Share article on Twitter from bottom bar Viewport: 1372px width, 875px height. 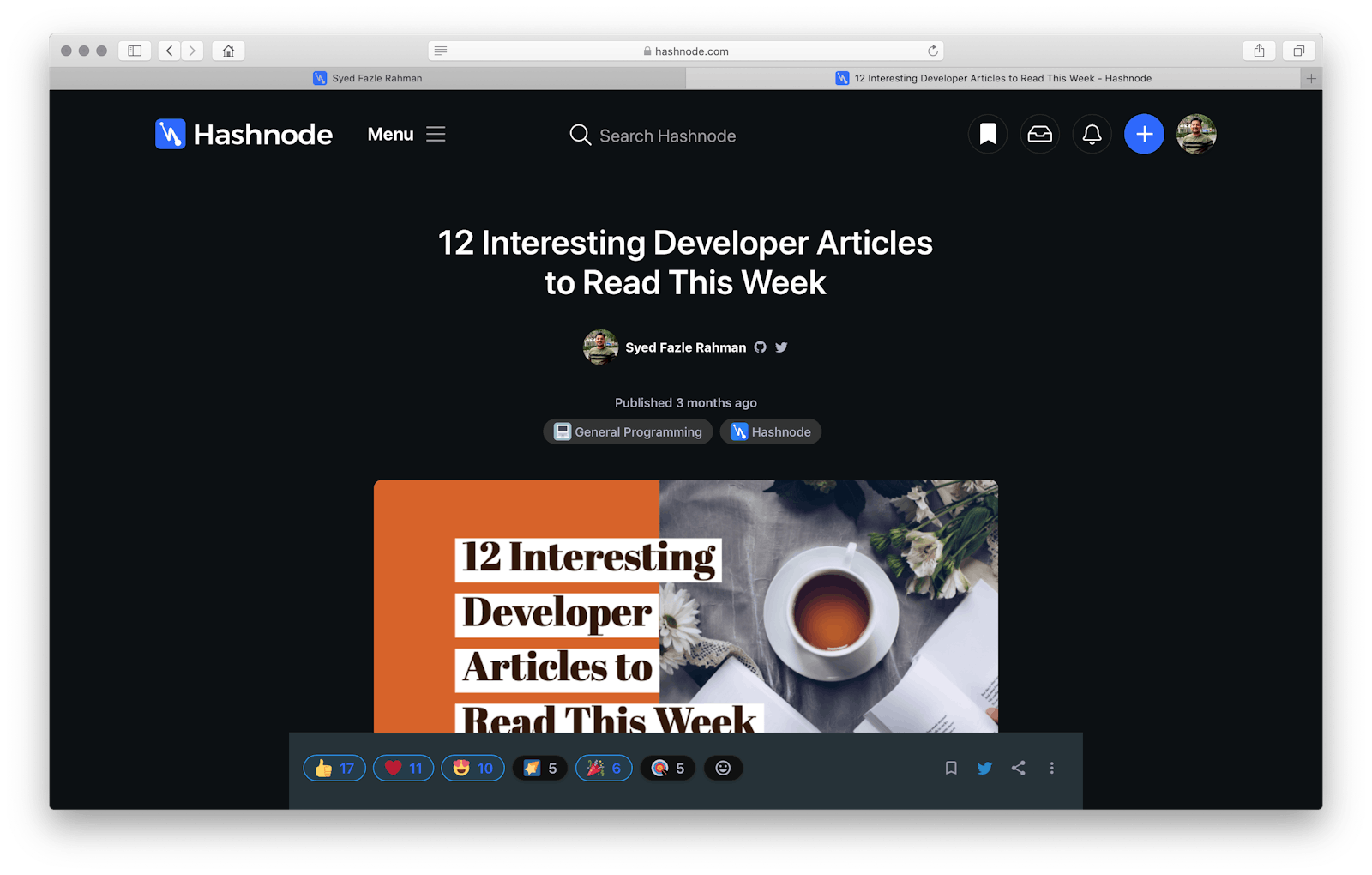click(x=984, y=768)
